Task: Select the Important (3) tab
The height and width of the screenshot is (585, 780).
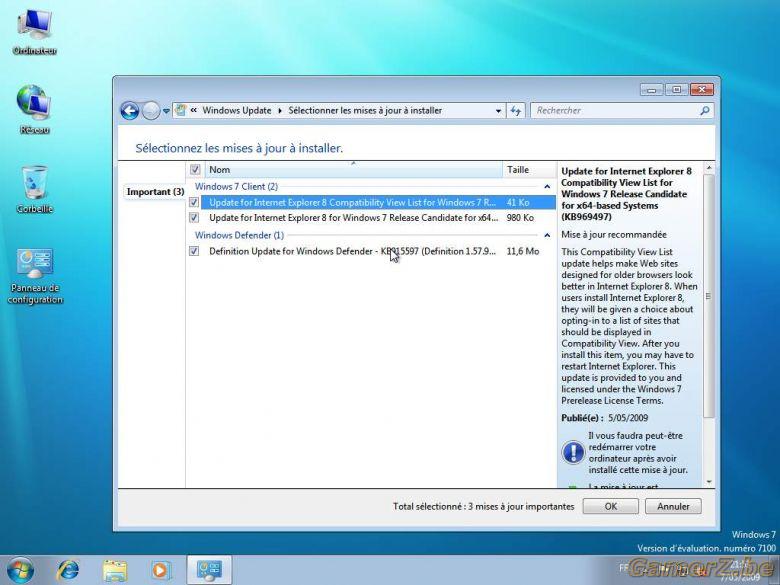Action: tap(155, 192)
